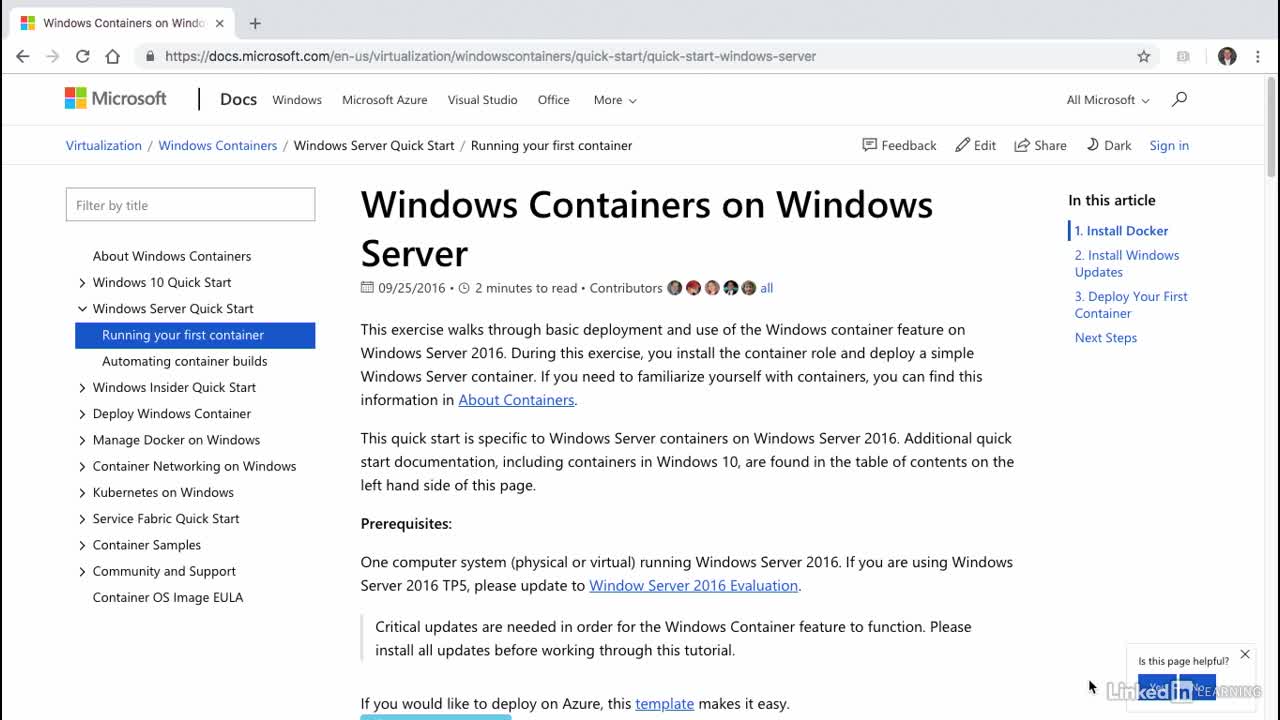This screenshot has width=1280, height=720.
Task: Select Running your first container item
Action: [195, 335]
